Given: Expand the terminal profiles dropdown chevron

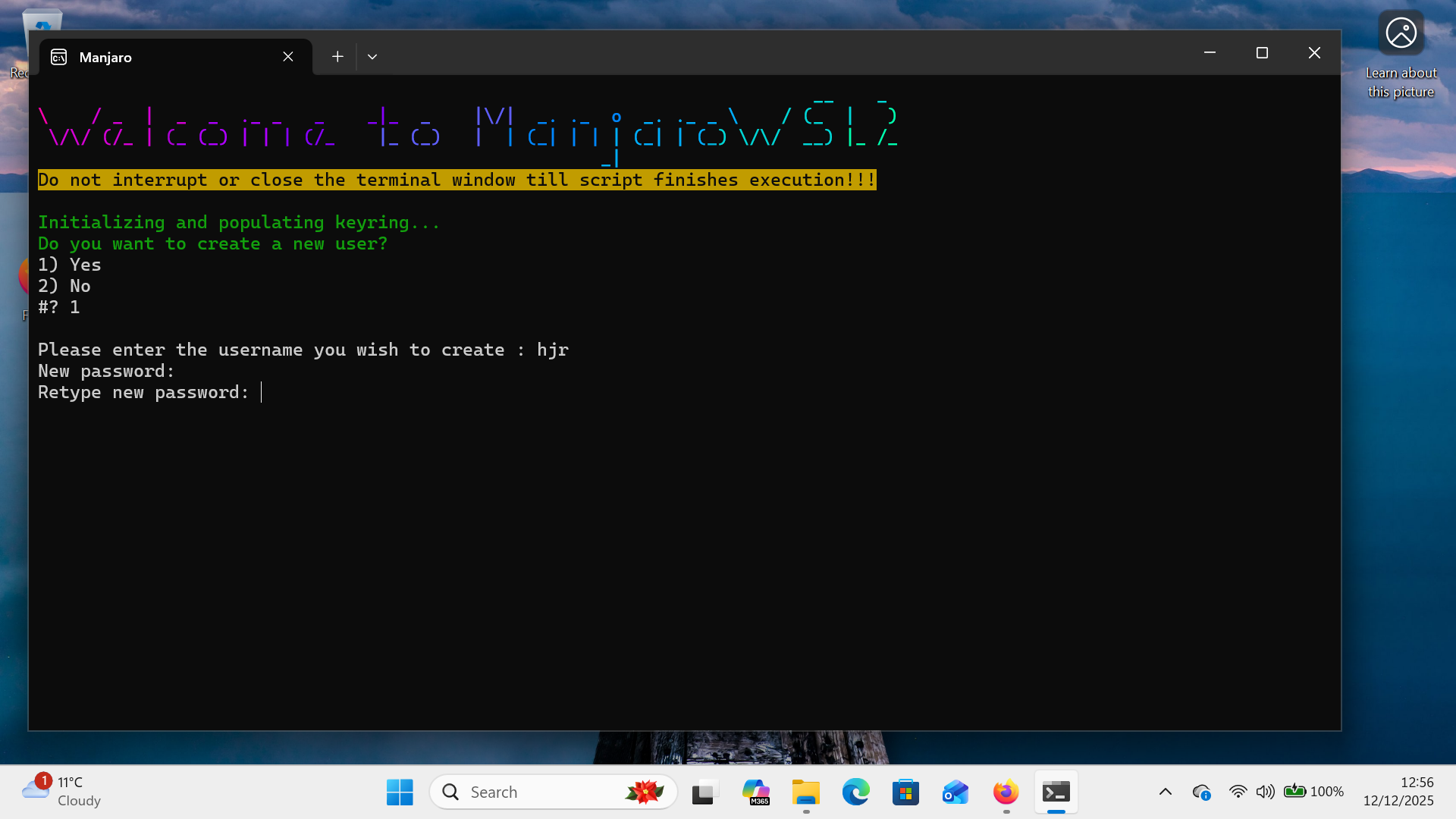Looking at the screenshot, I should pos(372,57).
